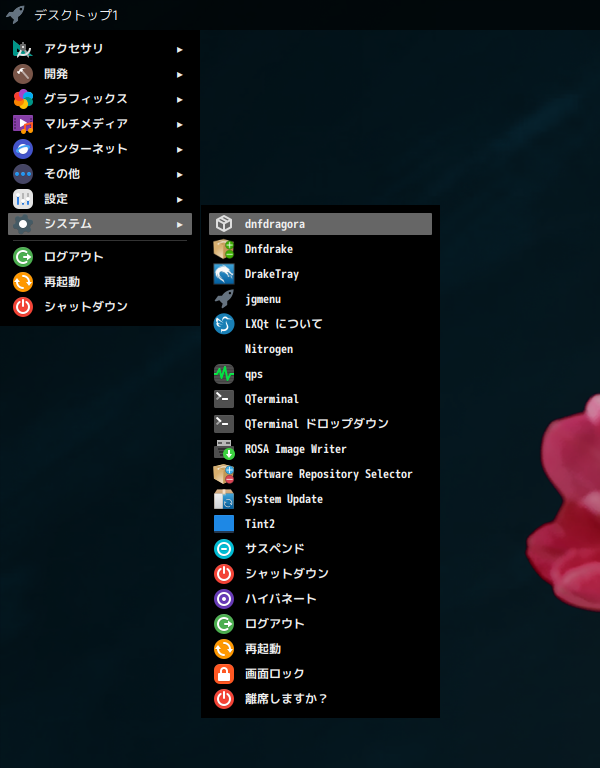600x768 pixels.
Task: Expand the マルチメディア submenu arrow
Action: (x=180, y=124)
